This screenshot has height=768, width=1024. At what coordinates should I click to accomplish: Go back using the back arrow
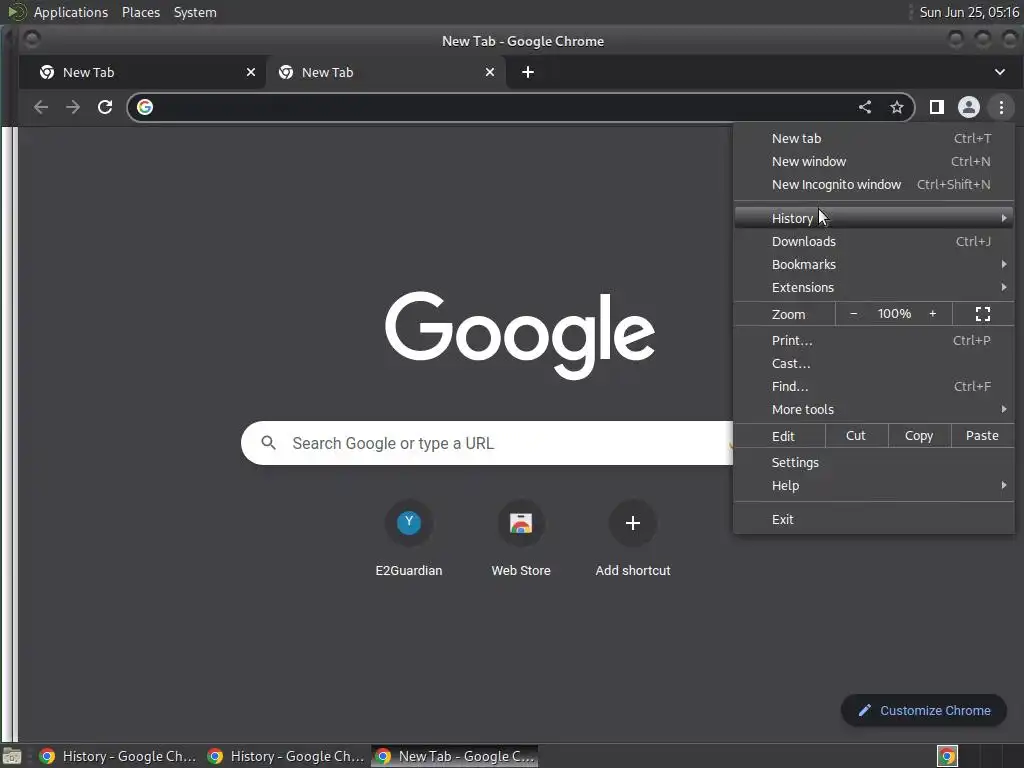tap(40, 107)
